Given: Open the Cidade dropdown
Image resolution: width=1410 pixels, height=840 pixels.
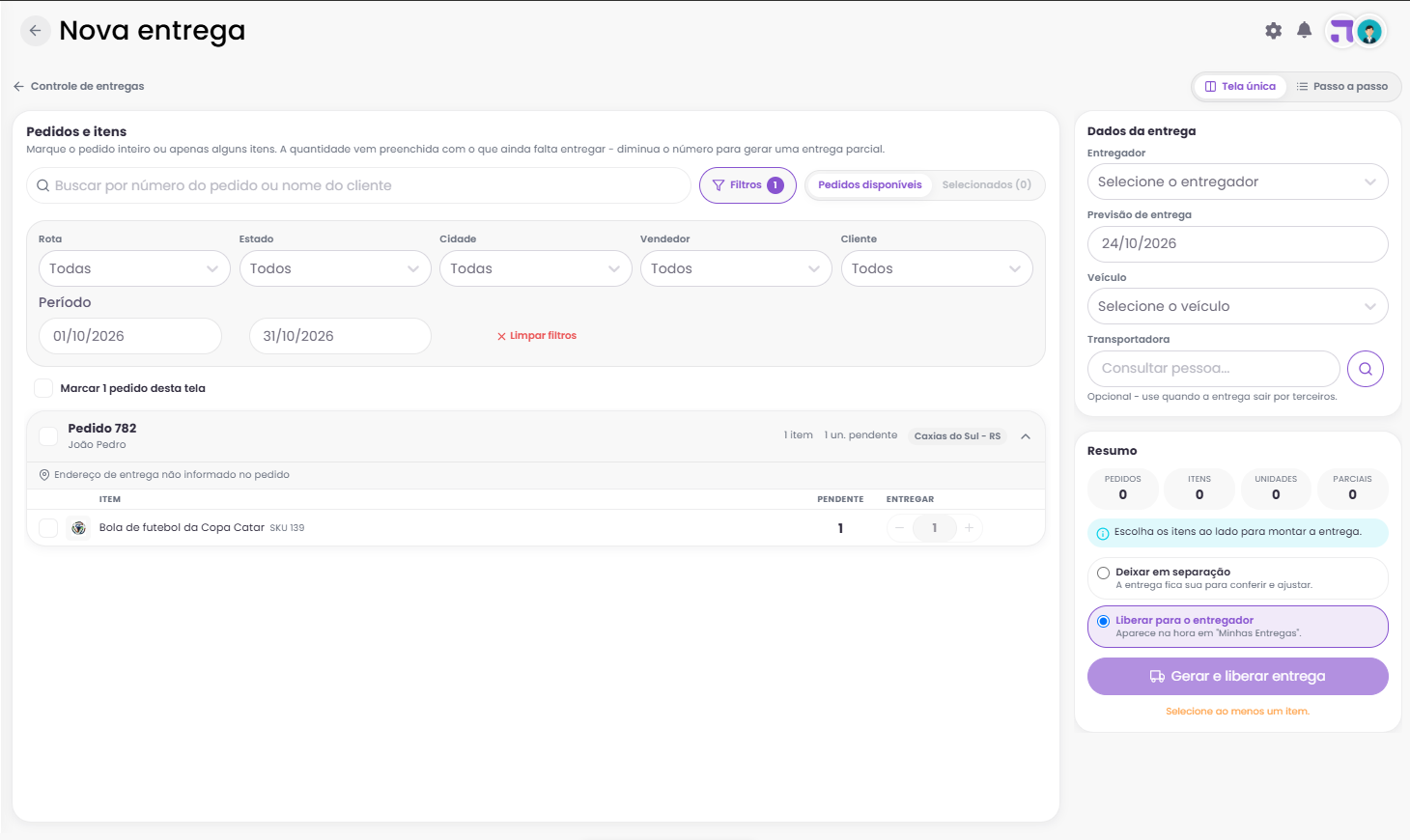Looking at the screenshot, I should pos(536,268).
